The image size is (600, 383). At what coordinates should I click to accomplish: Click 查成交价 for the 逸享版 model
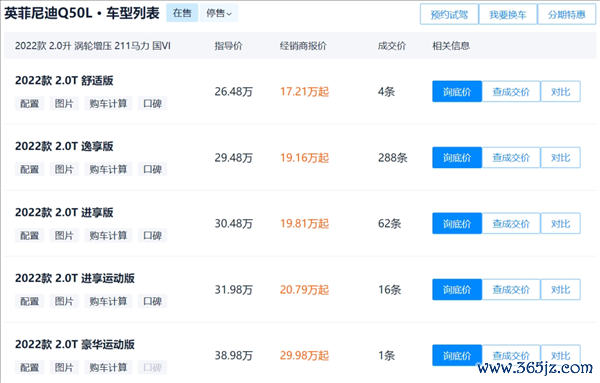point(511,158)
